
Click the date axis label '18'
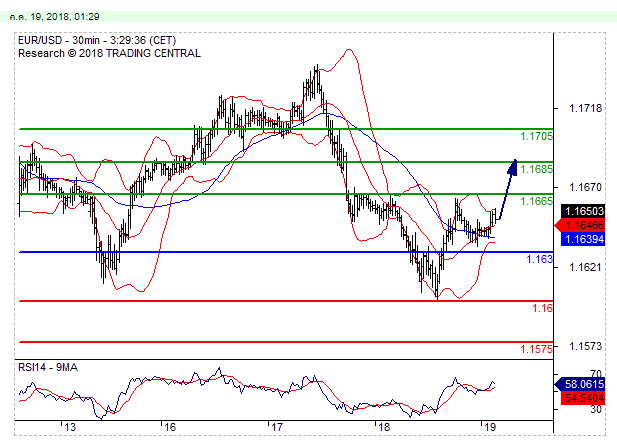pyautogui.click(x=384, y=427)
